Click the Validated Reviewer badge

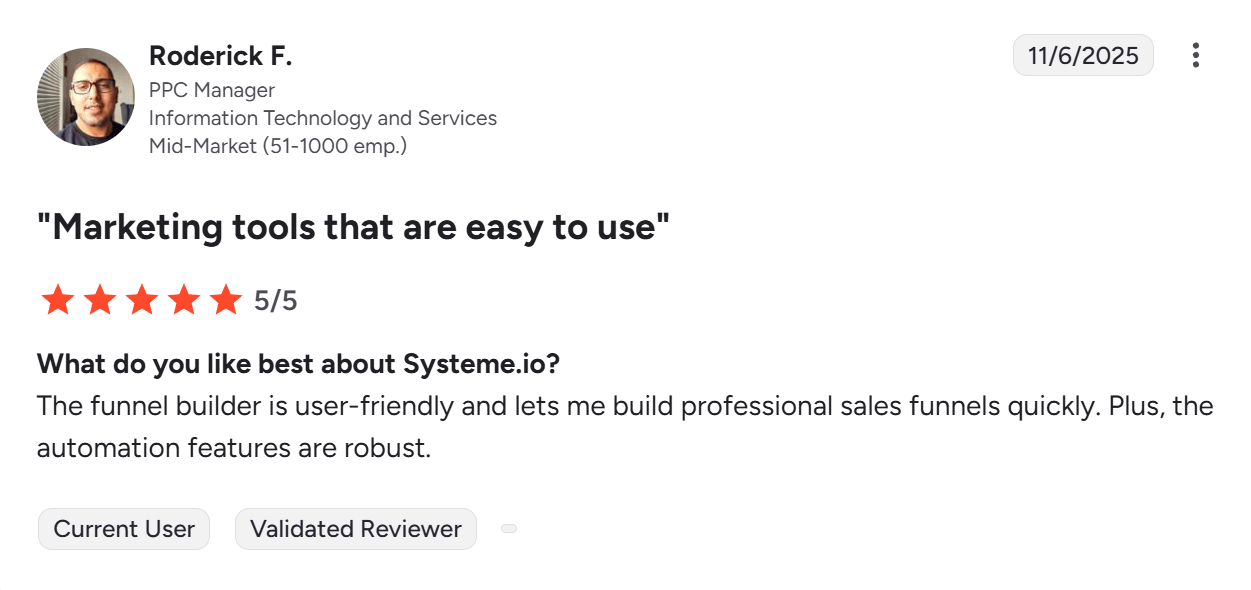(355, 528)
